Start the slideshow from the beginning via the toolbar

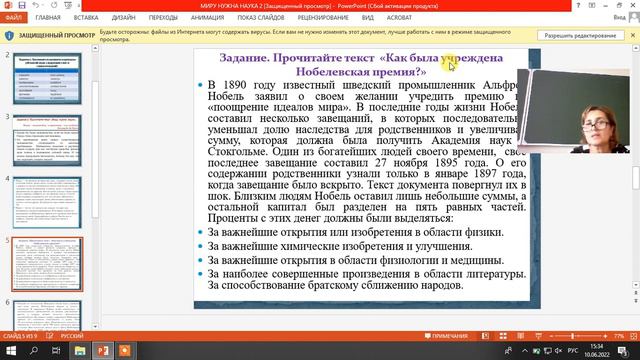68,6
